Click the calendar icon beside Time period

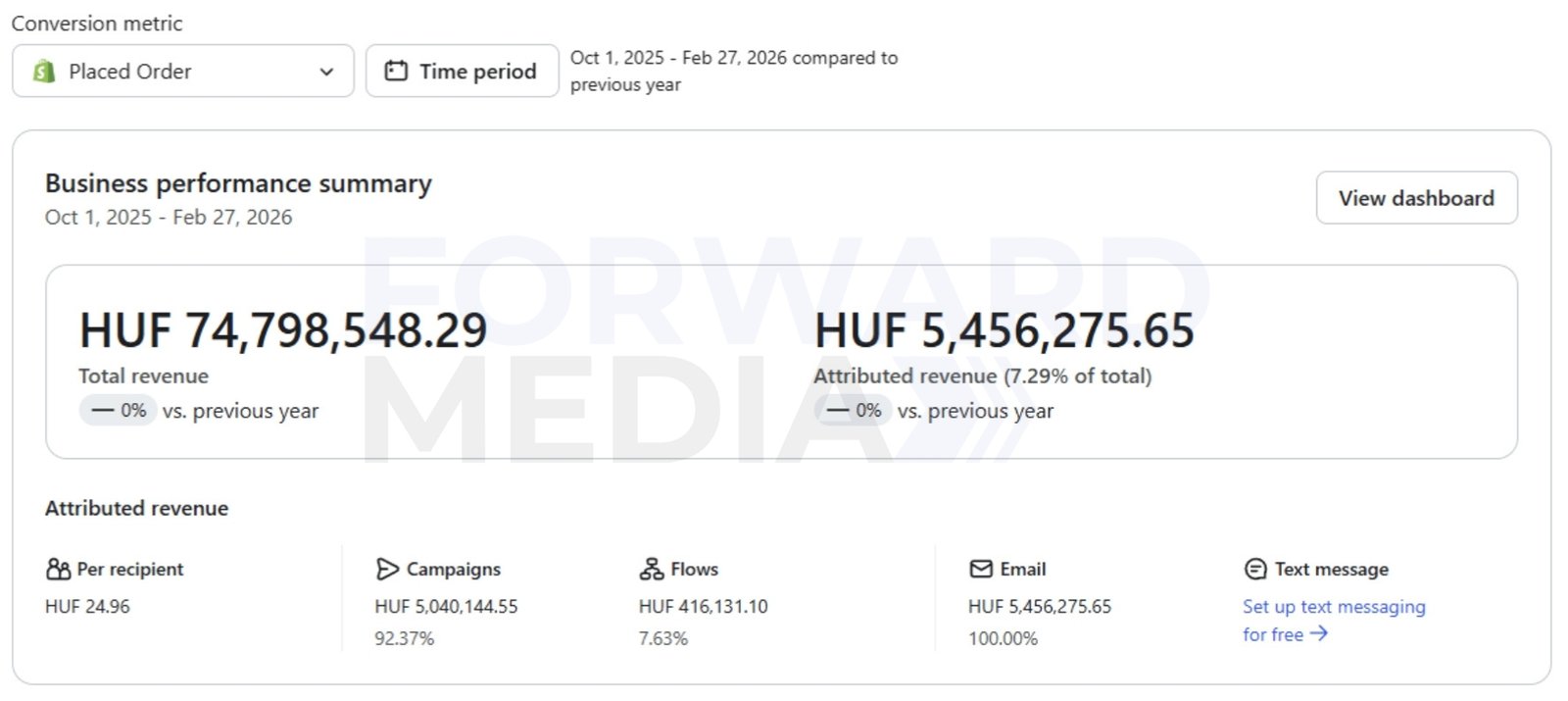click(x=396, y=71)
